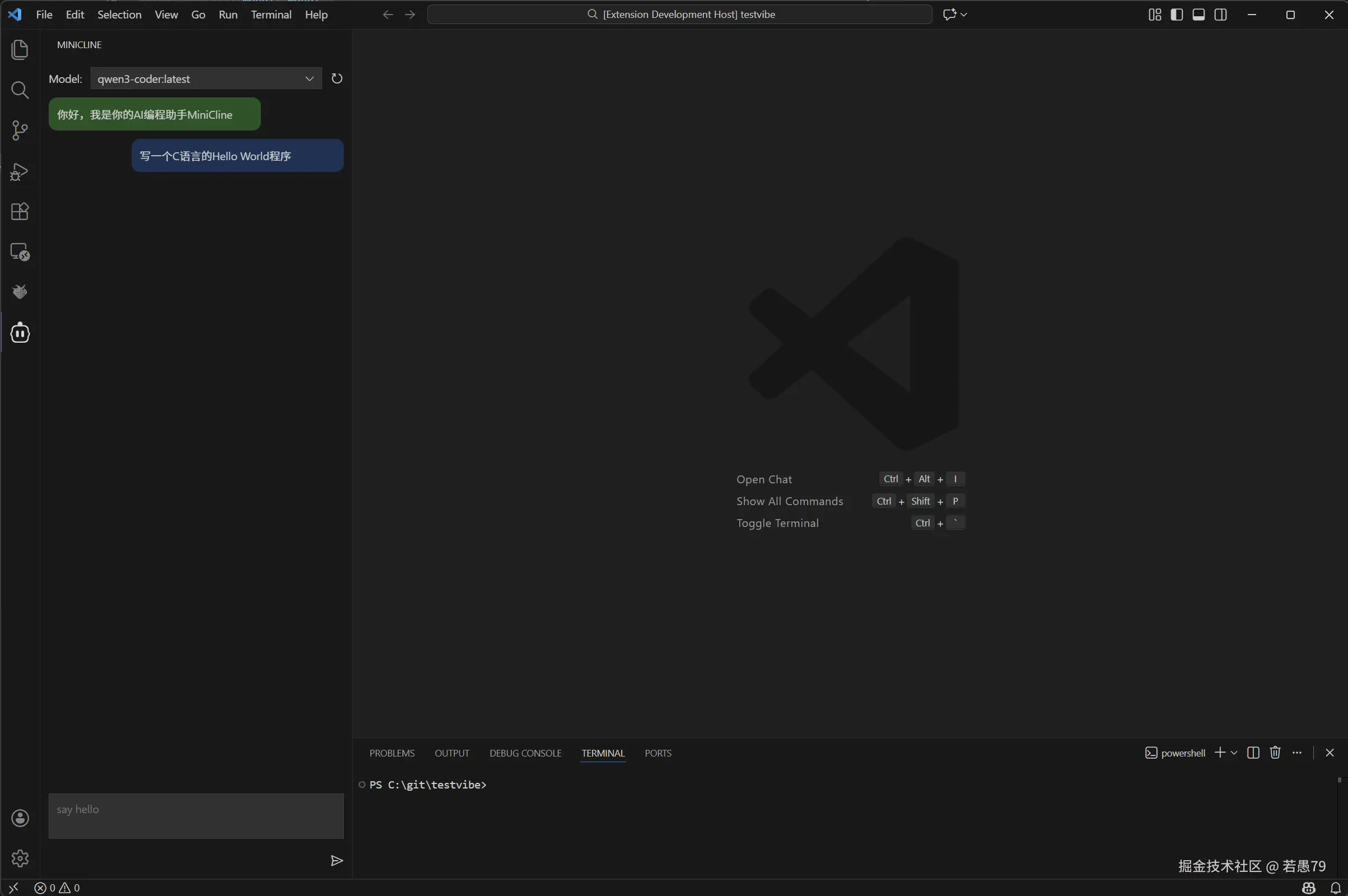Open the Terminal menu
The width and height of the screenshot is (1348, 896).
pyautogui.click(x=271, y=15)
